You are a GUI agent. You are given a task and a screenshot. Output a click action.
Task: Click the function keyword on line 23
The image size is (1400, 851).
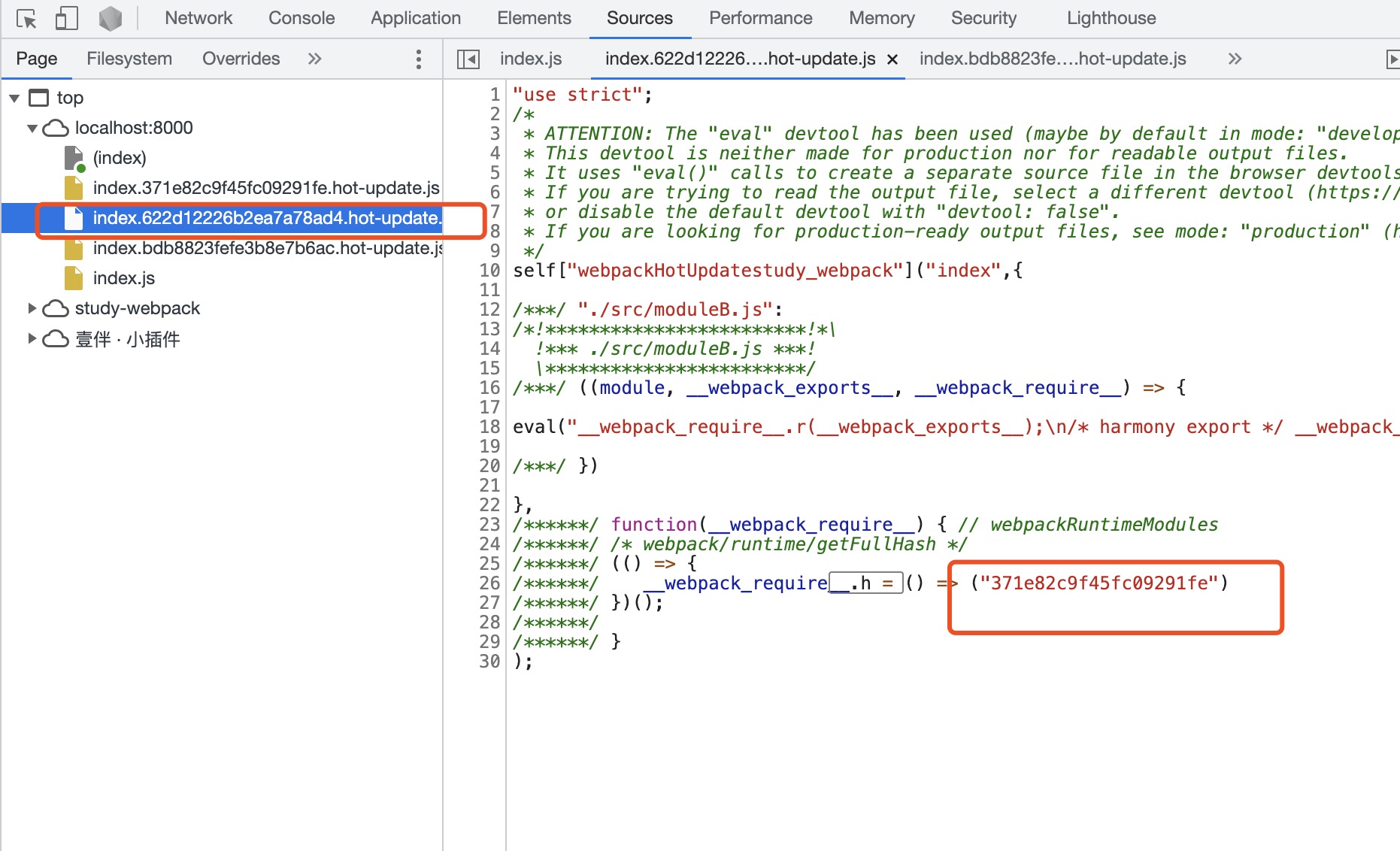(x=653, y=525)
